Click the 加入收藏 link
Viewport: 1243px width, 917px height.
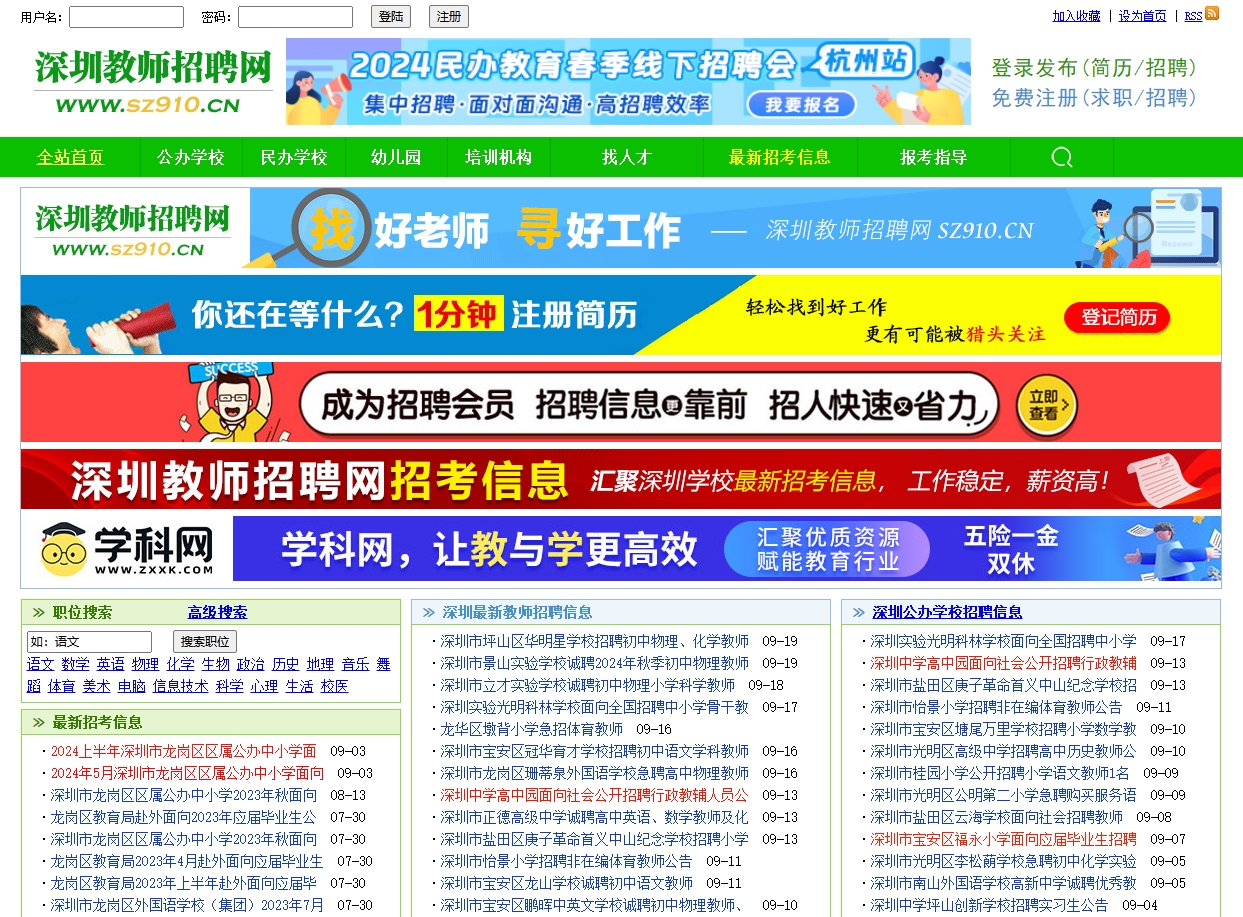click(1076, 16)
